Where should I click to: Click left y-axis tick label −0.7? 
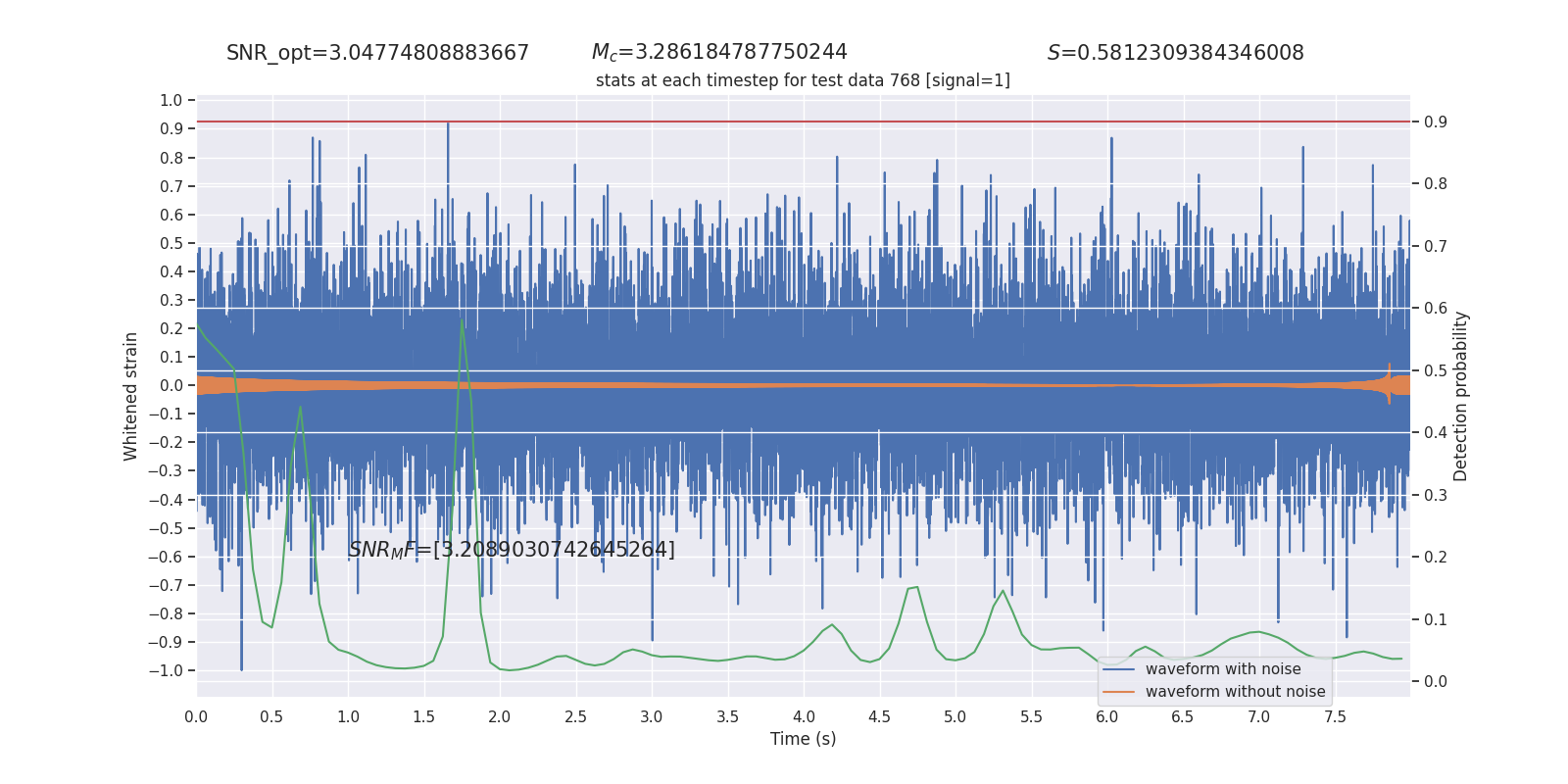click(166, 585)
